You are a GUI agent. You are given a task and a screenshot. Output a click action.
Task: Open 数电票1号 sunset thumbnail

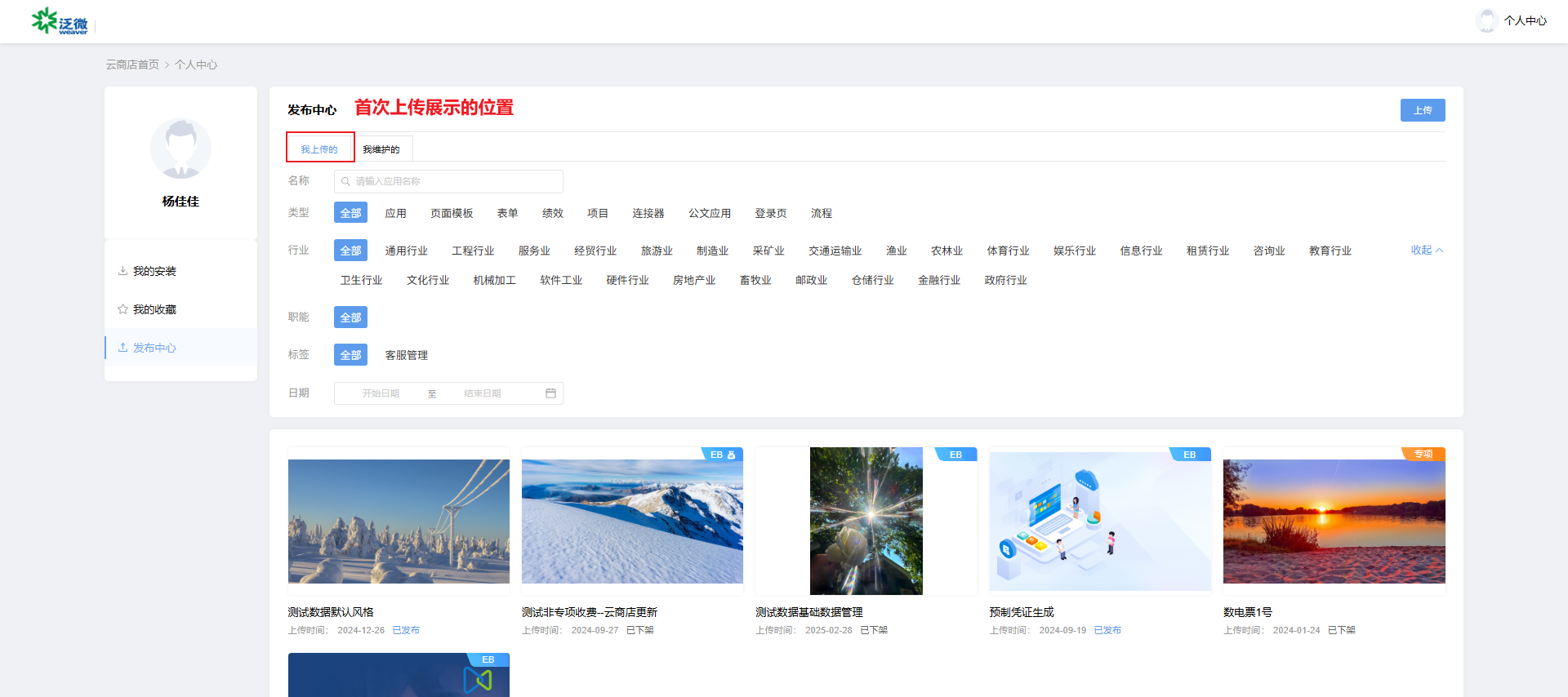(x=1334, y=522)
